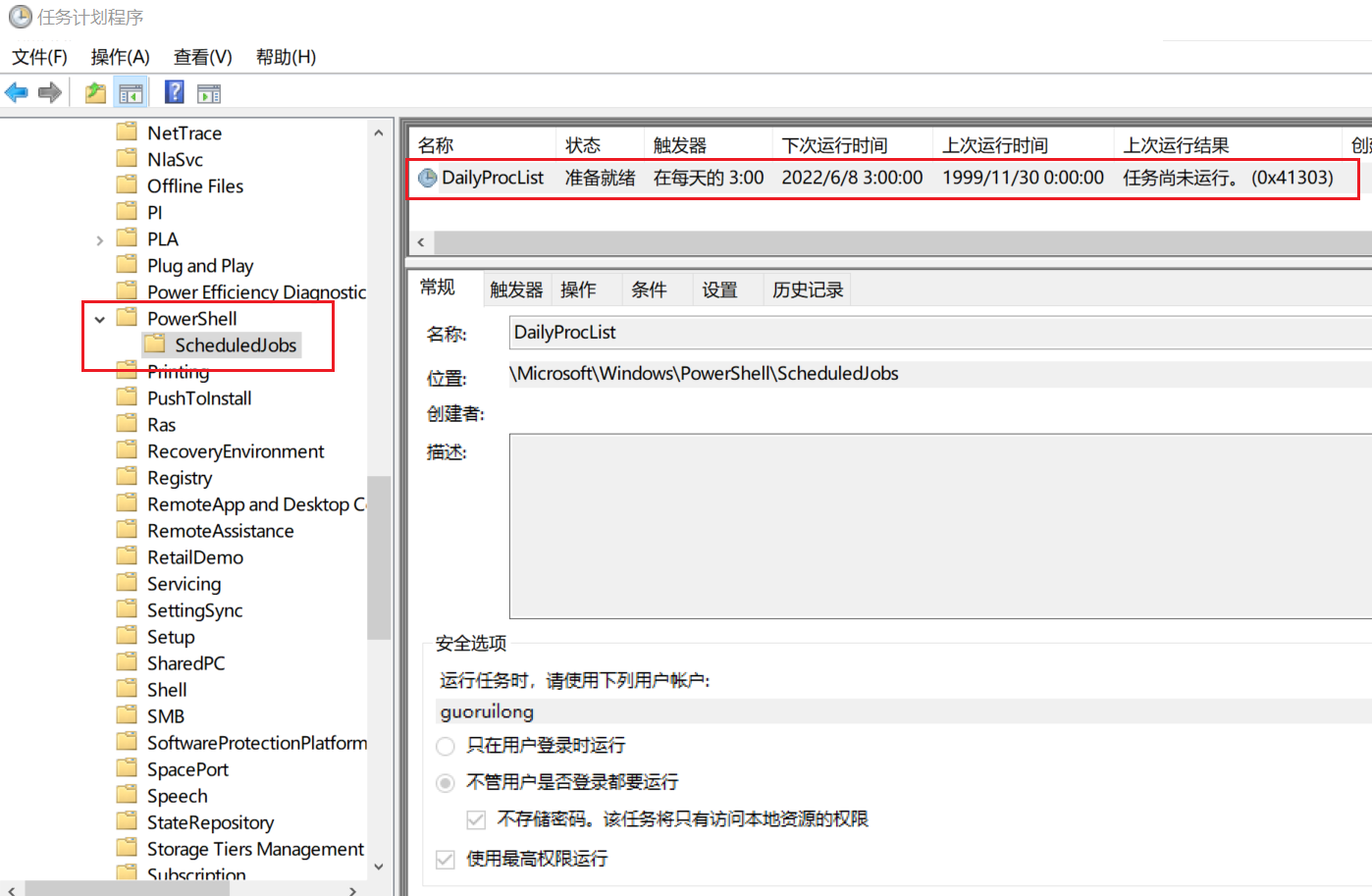
Task: Select the PushToInstall tree item
Action: pos(199,397)
